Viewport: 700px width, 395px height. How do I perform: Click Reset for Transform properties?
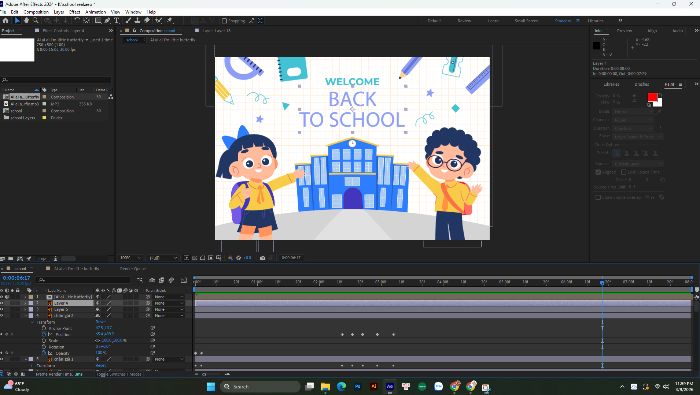tap(101, 321)
